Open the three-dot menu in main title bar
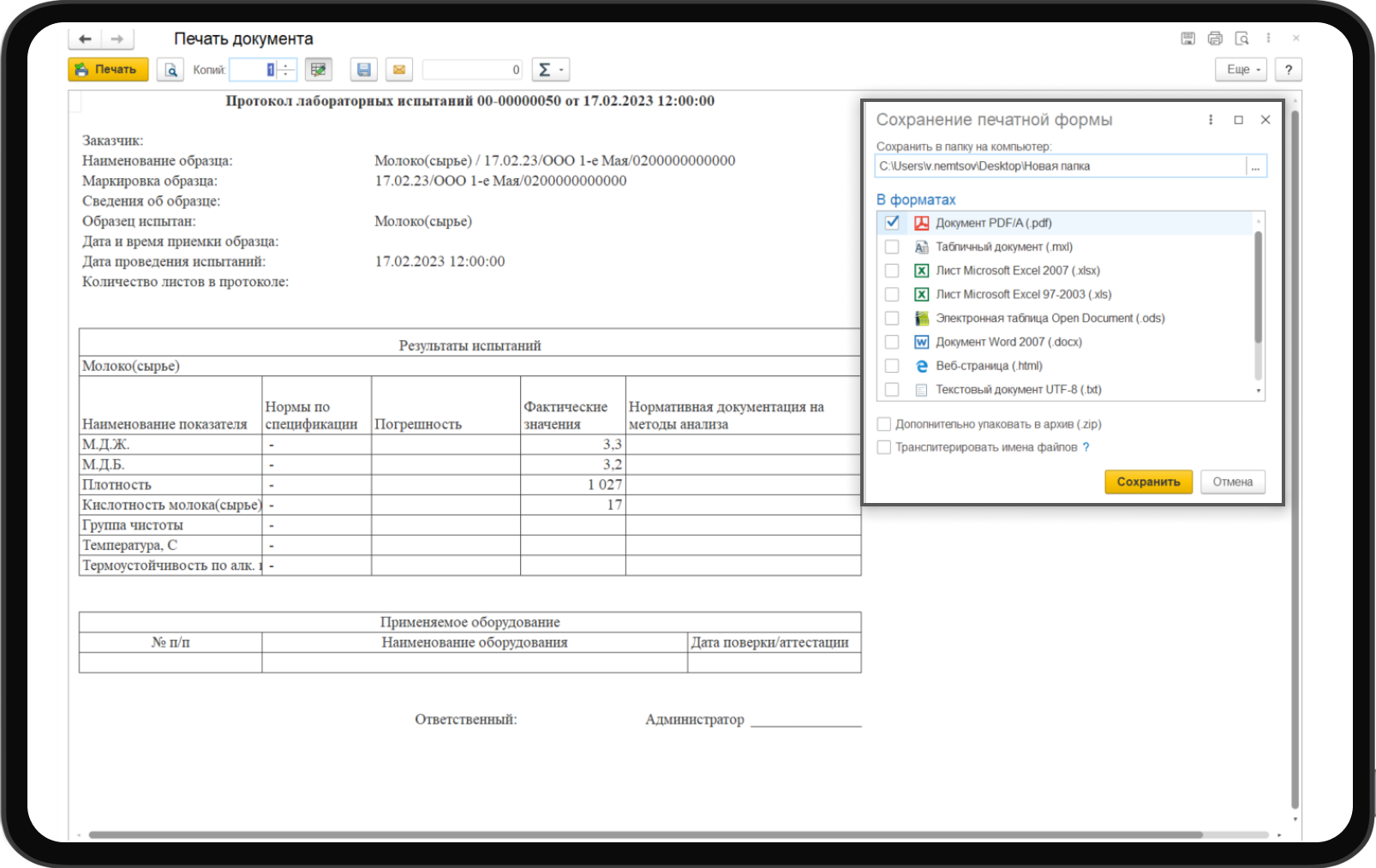This screenshot has width=1376, height=868. (x=1269, y=39)
